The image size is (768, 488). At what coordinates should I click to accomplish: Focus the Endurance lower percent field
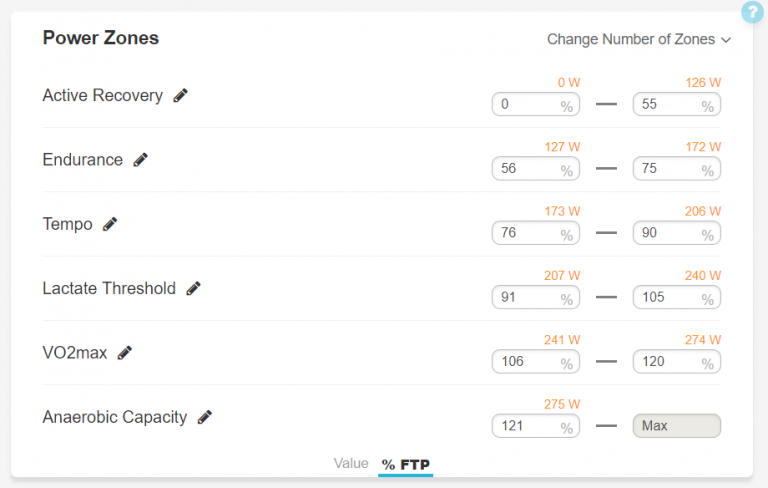535,169
